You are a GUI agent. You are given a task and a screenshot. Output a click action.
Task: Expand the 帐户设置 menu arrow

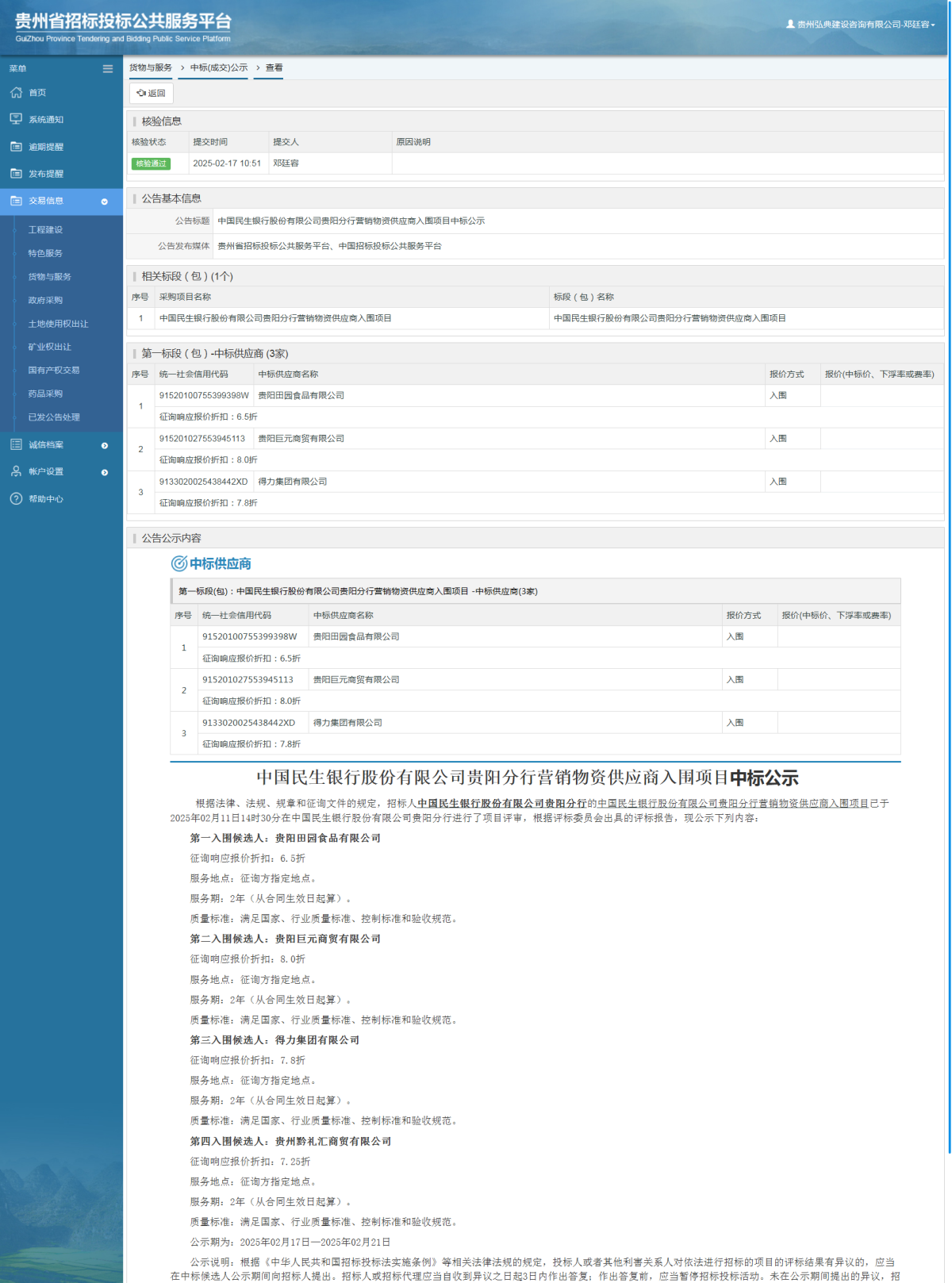105,473
